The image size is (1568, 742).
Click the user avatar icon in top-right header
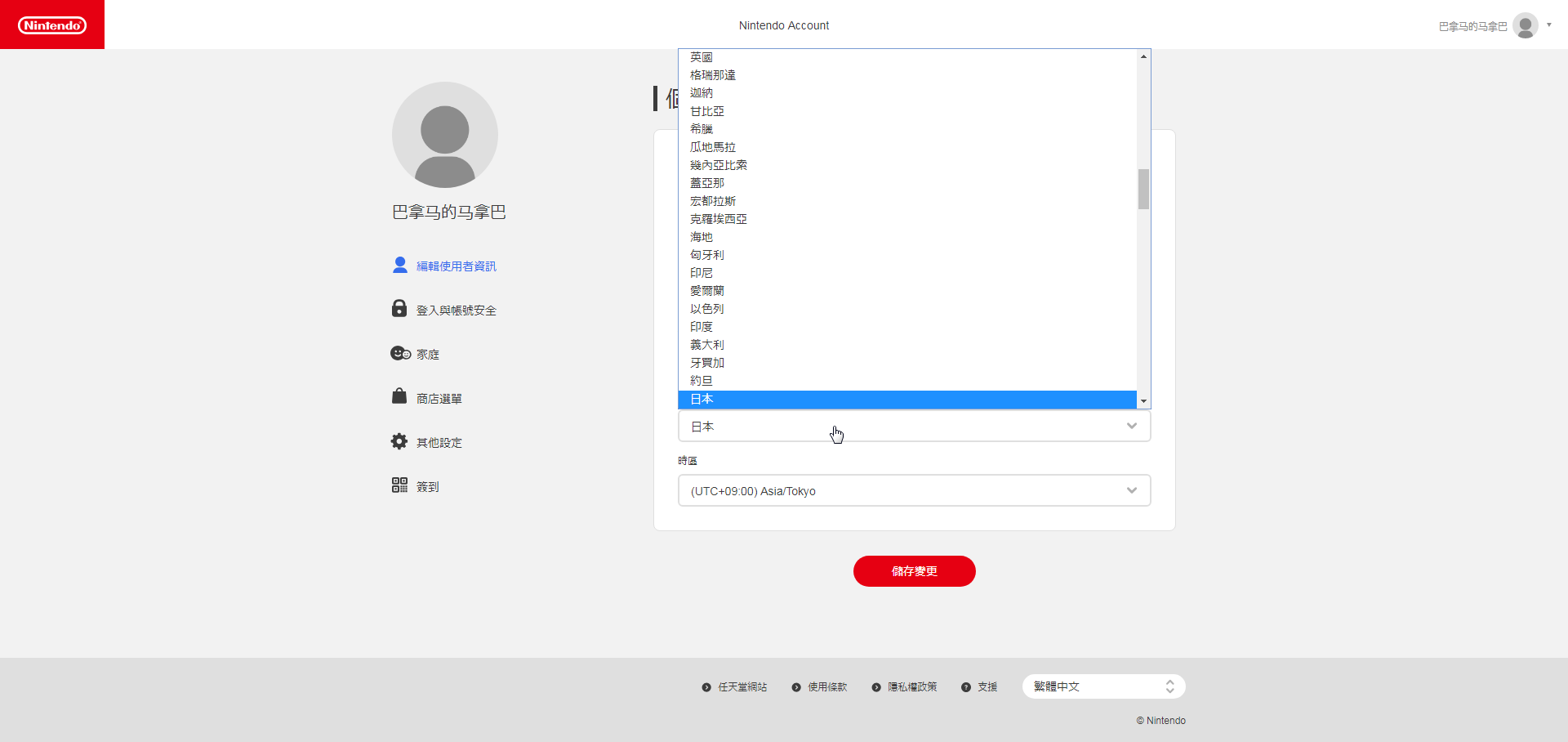(1525, 25)
